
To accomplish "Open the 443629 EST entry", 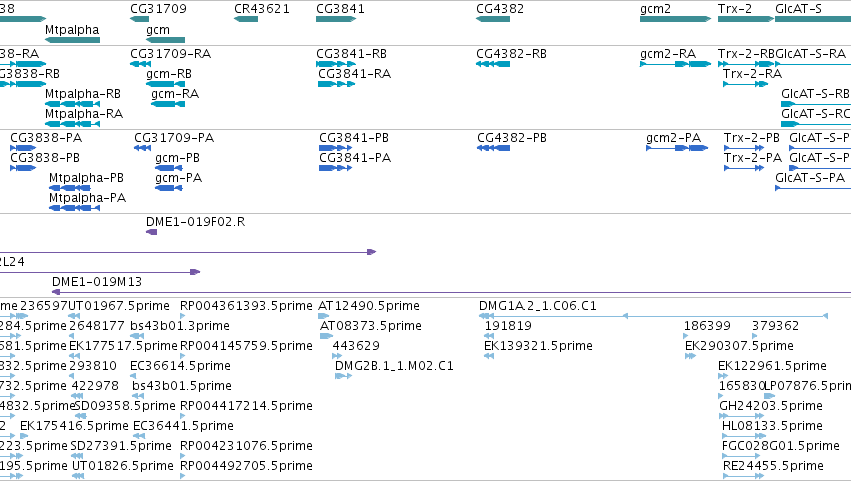I will coord(337,356).
